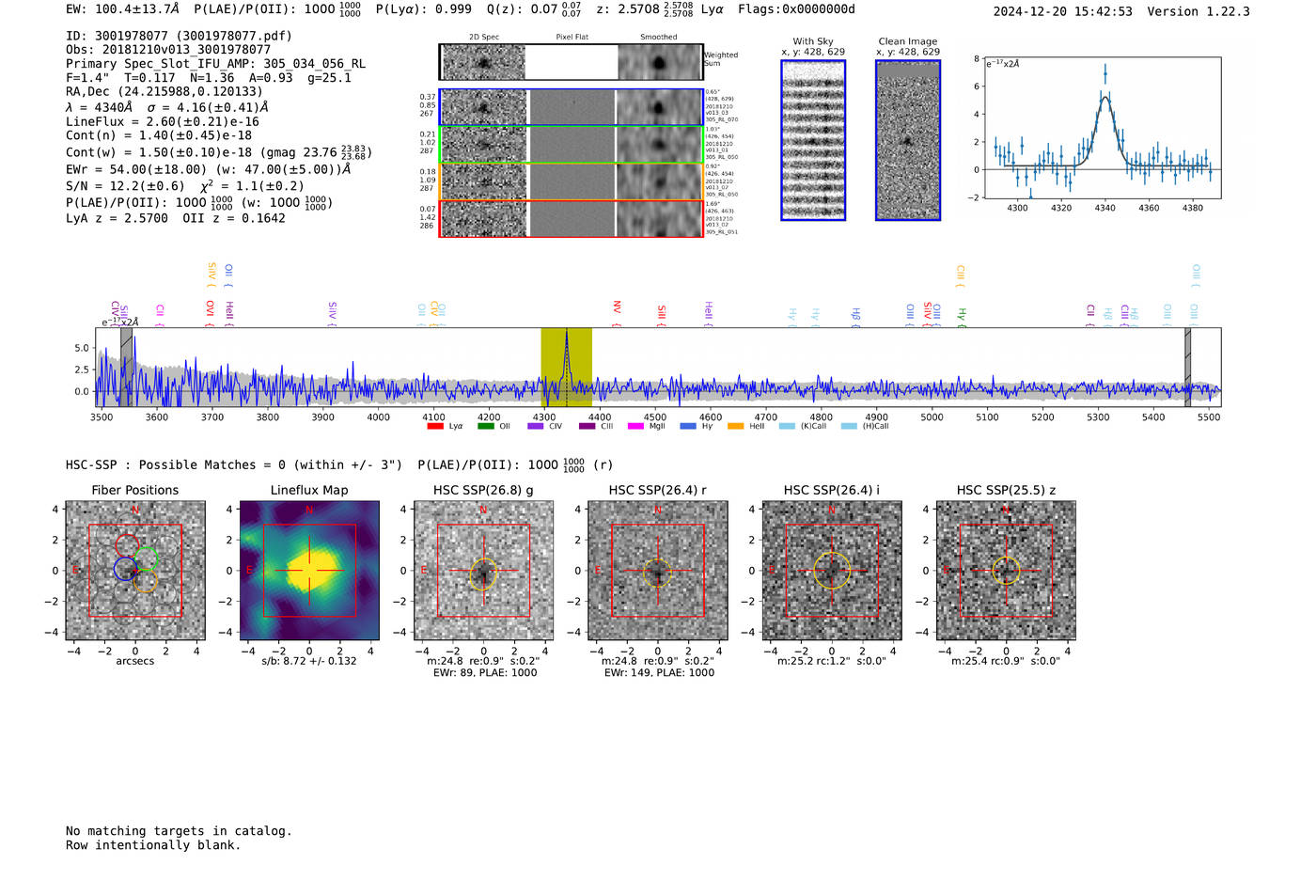Click the hatched gray region near 3550Å
The height and width of the screenshot is (896, 1316).
coord(126,368)
